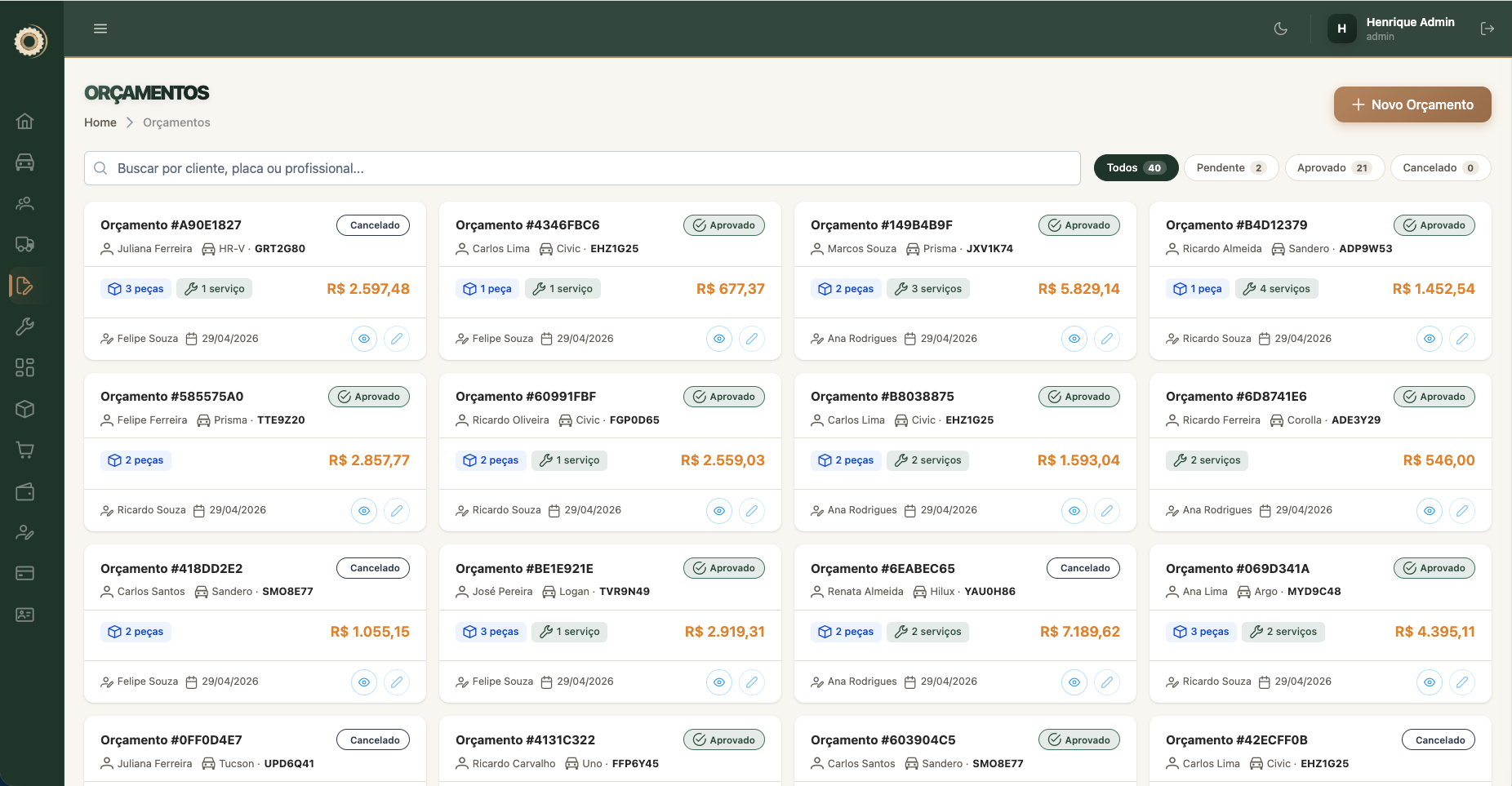View orçamento #B8038875 with eye icon
Viewport: 1512px width, 786px height.
pos(1074,511)
